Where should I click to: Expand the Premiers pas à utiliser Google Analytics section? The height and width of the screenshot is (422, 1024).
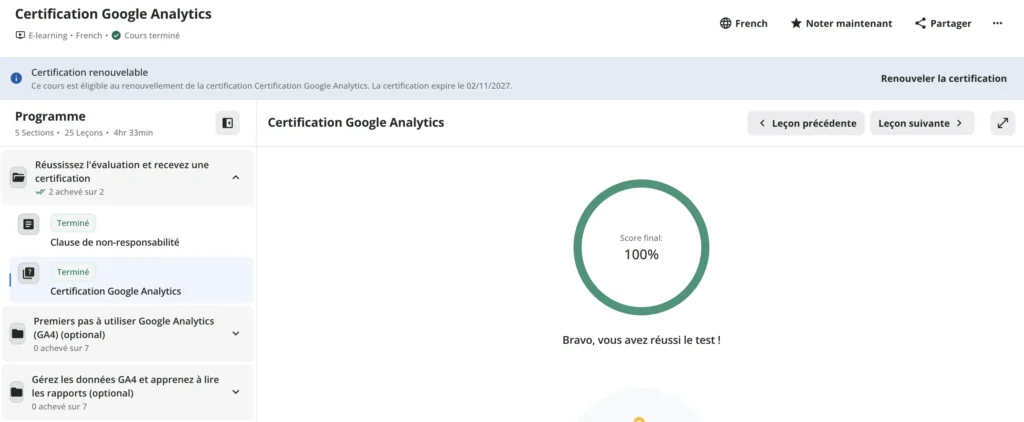pyautogui.click(x=236, y=333)
